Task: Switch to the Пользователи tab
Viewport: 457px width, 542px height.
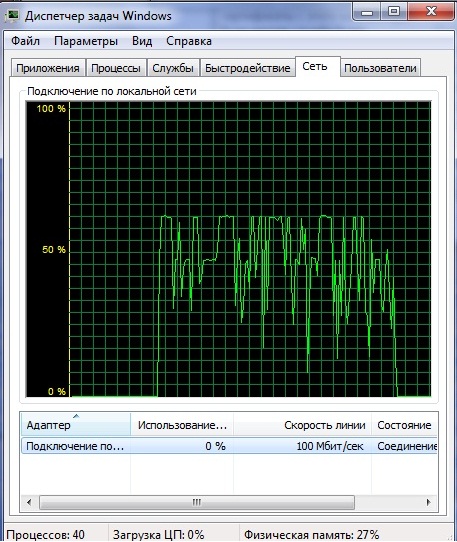Action: click(x=380, y=68)
